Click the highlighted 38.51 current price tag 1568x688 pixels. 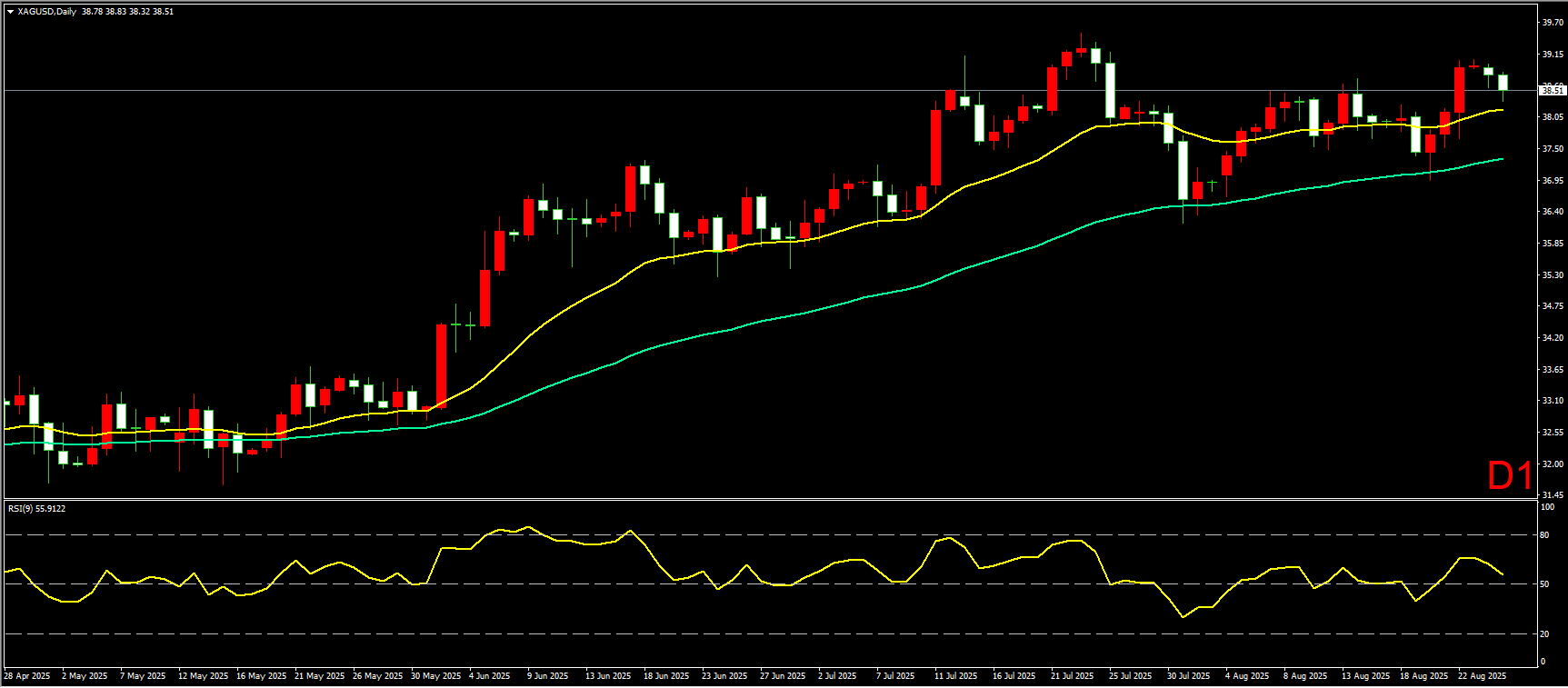tap(1552, 90)
